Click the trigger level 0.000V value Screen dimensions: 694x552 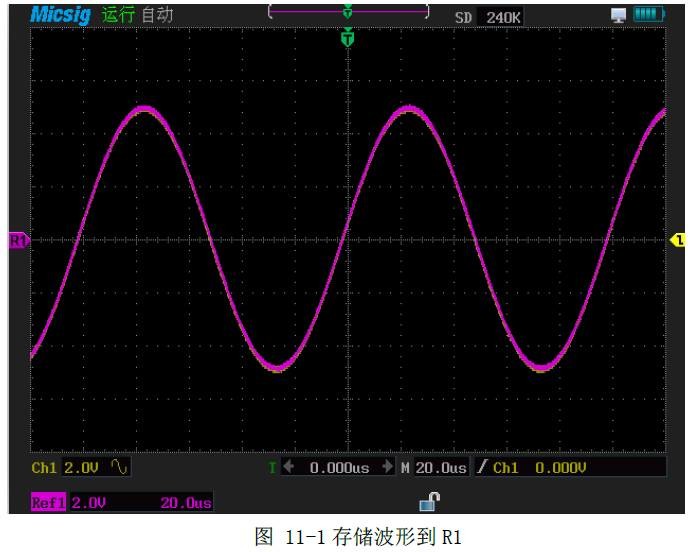pyautogui.click(x=559, y=468)
